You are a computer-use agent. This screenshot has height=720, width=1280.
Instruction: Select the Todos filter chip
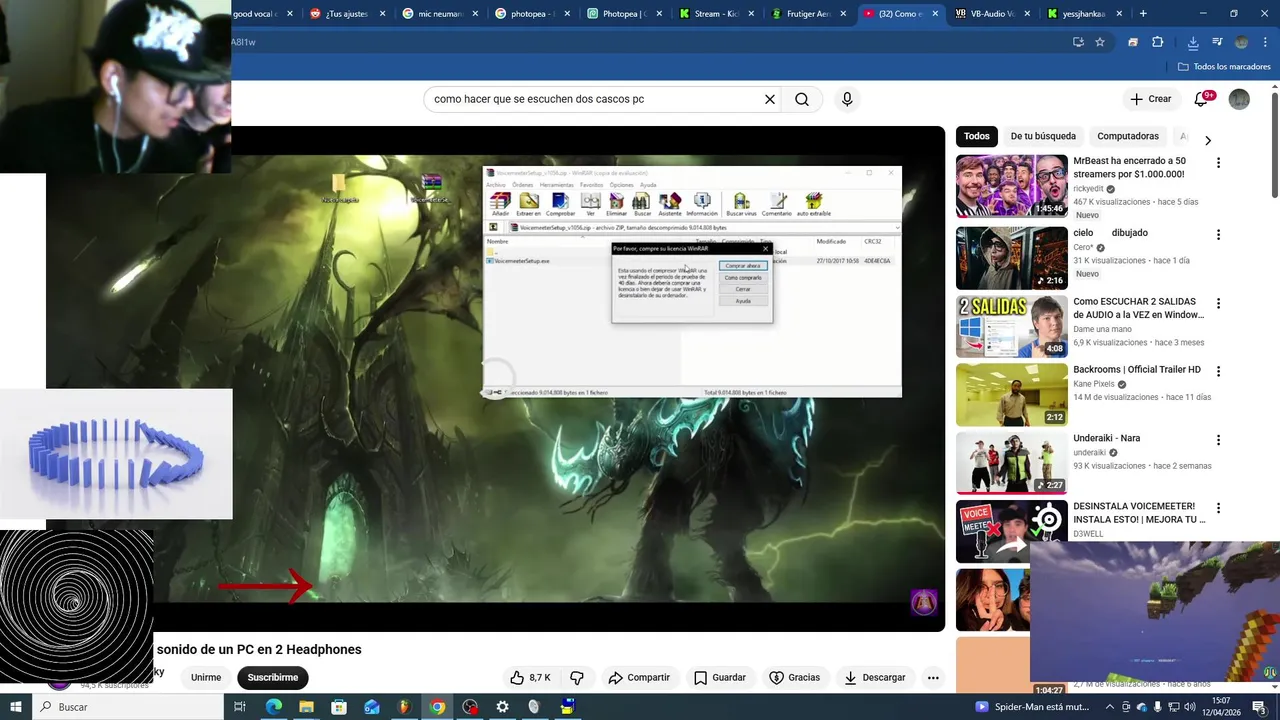(x=977, y=136)
